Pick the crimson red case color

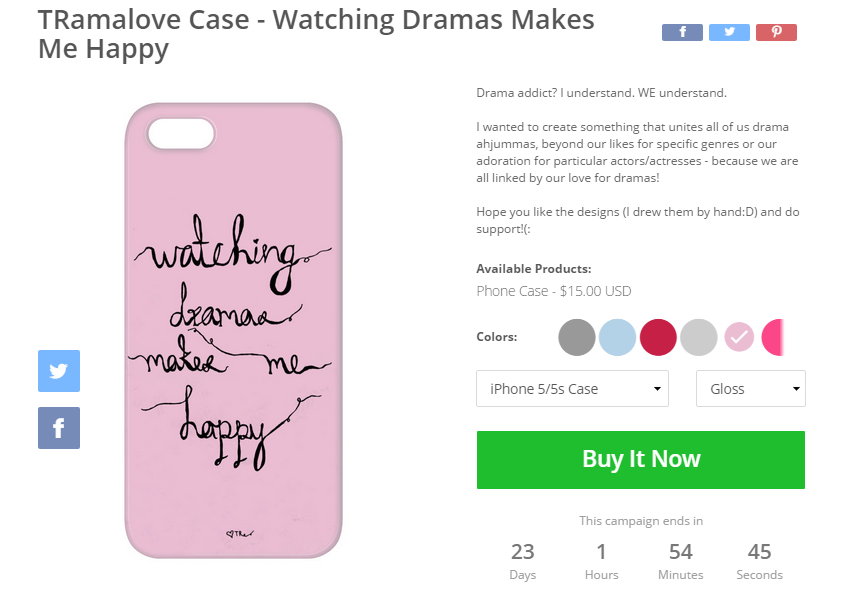click(658, 337)
